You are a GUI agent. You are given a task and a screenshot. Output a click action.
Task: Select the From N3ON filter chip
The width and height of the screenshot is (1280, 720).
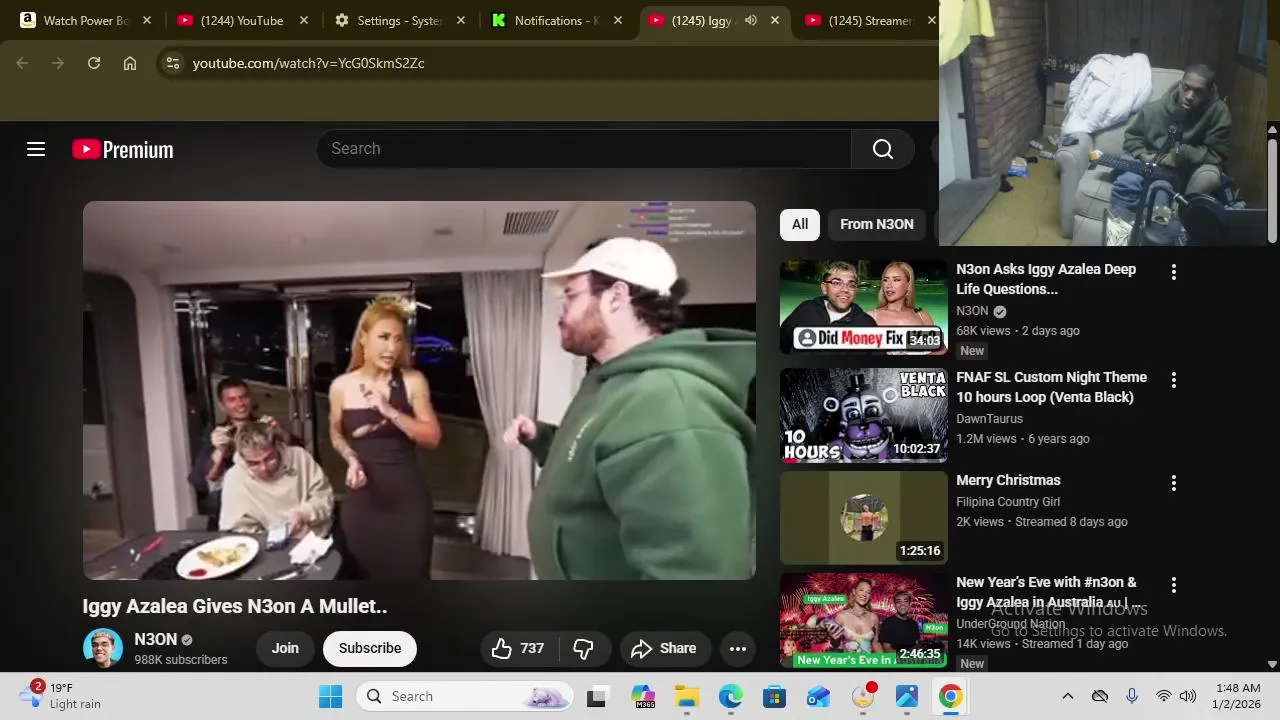[877, 224]
